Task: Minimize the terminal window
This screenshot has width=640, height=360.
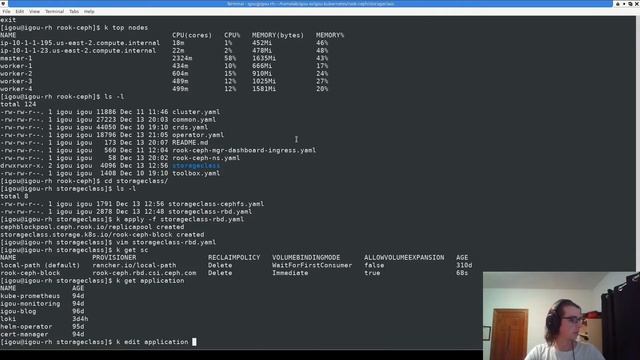Action: point(624,4)
